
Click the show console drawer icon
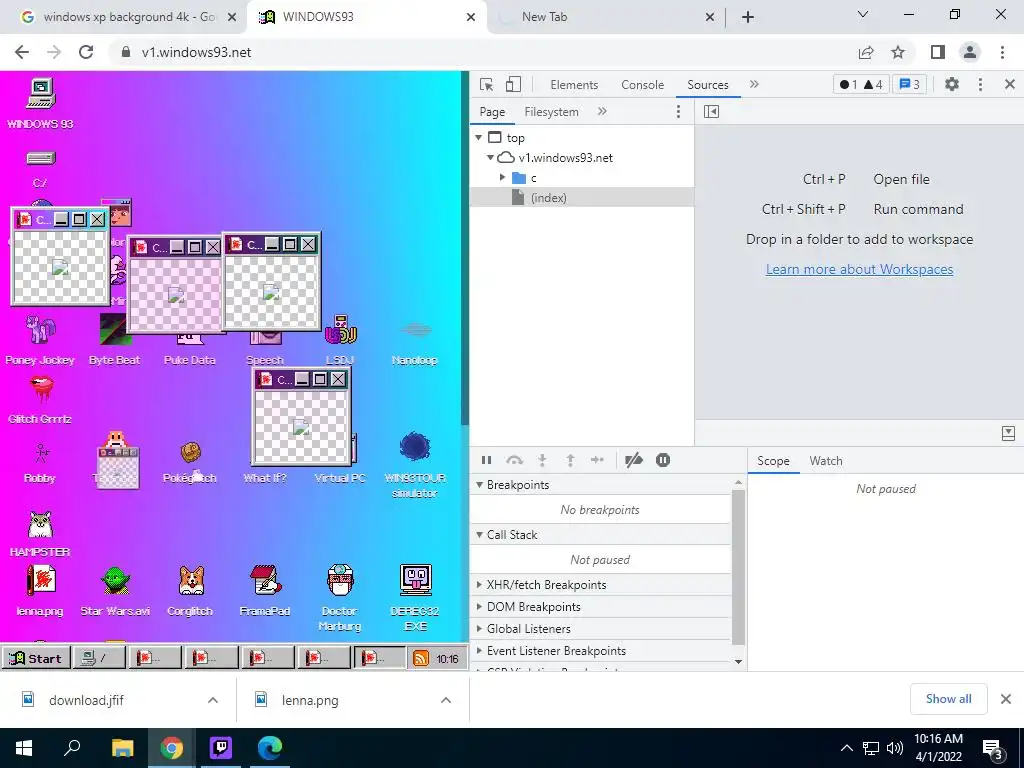(1008, 434)
